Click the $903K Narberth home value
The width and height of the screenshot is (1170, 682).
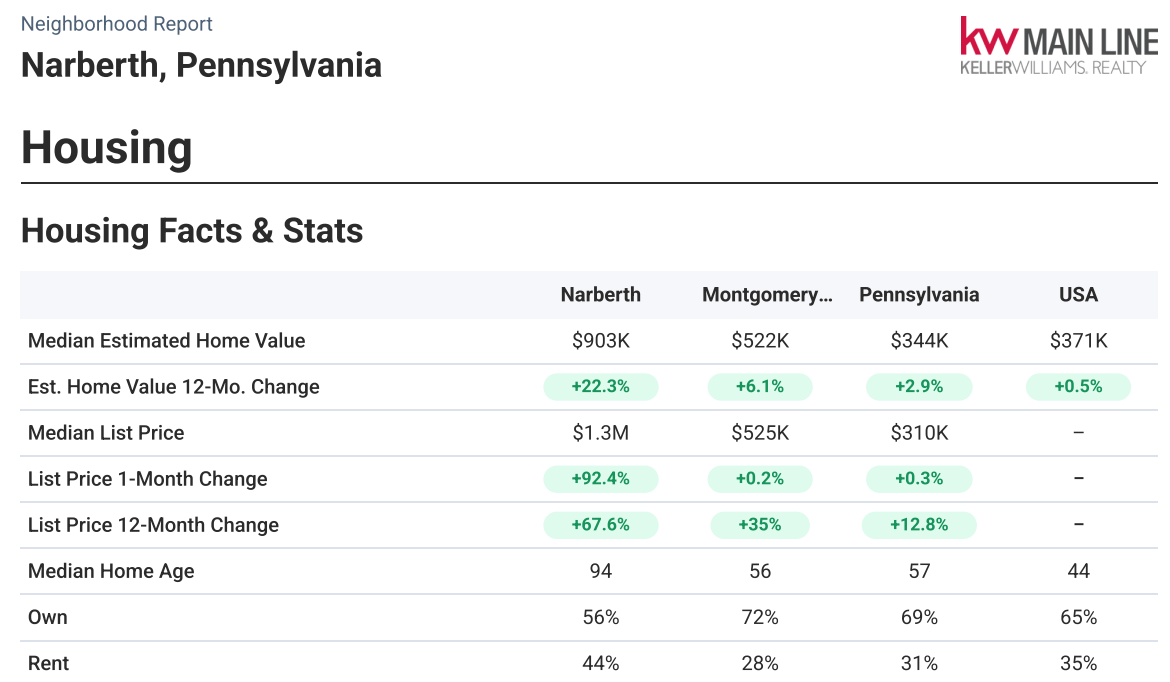pos(600,341)
